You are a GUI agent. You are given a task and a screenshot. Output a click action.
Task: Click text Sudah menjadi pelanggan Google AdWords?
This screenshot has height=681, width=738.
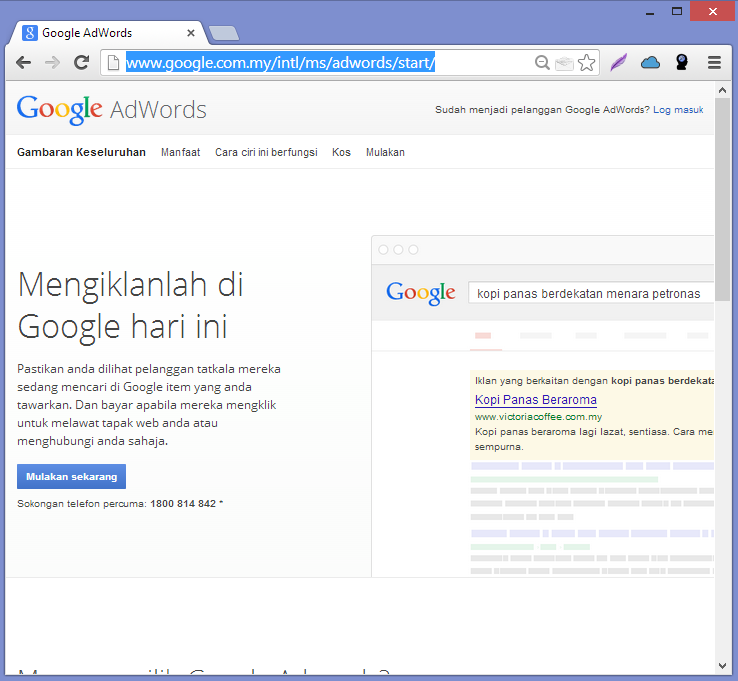pyautogui.click(x=542, y=110)
